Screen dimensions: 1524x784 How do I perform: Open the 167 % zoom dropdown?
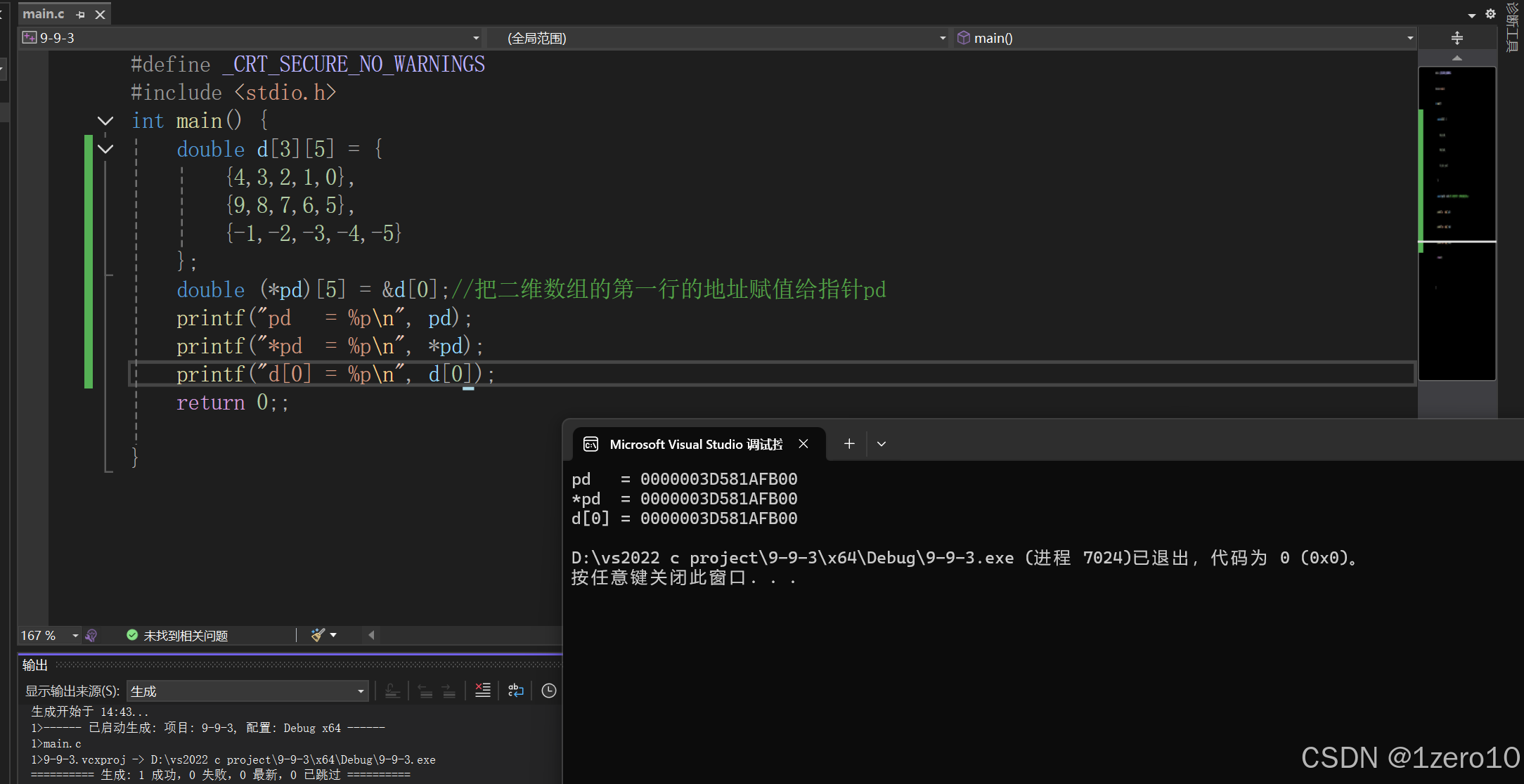(x=75, y=635)
